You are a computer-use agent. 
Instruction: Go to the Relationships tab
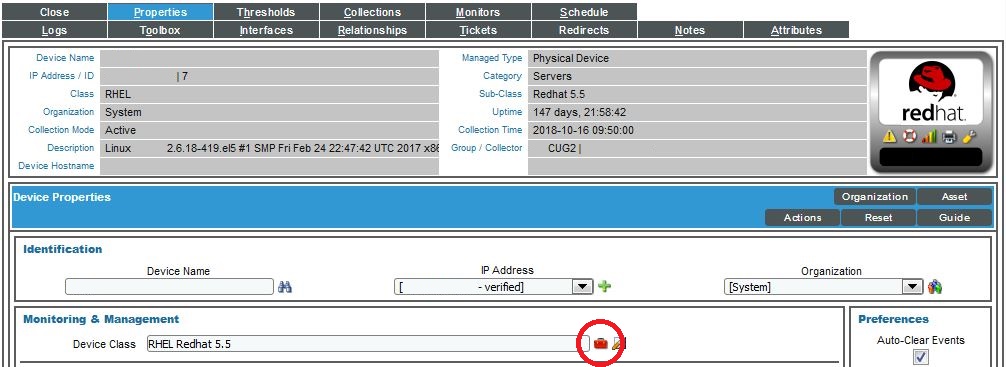pyautogui.click(x=372, y=30)
